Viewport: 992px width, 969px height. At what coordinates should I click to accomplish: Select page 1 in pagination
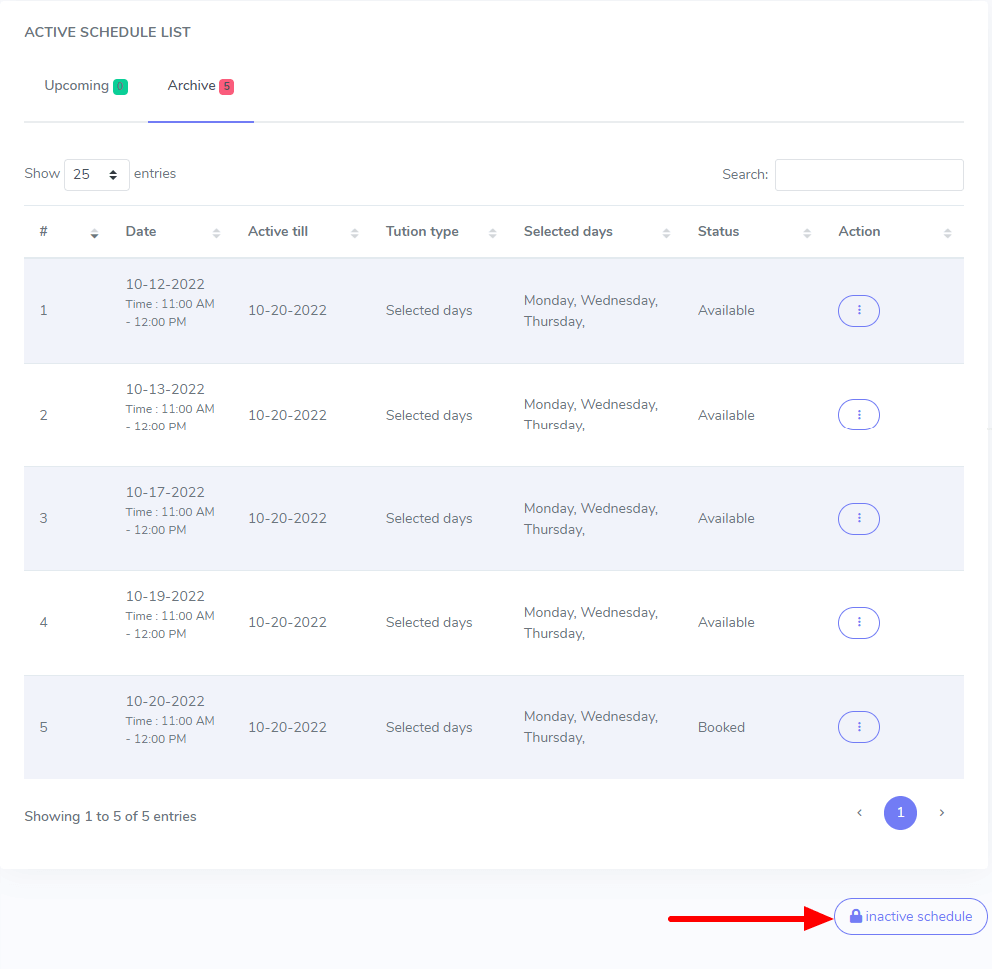pos(900,813)
